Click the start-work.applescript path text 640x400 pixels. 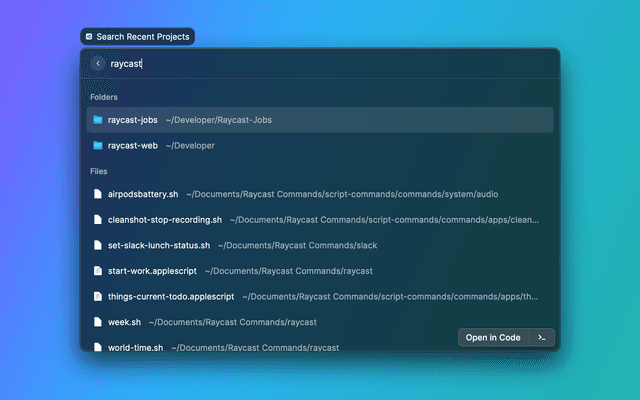[x=288, y=271]
